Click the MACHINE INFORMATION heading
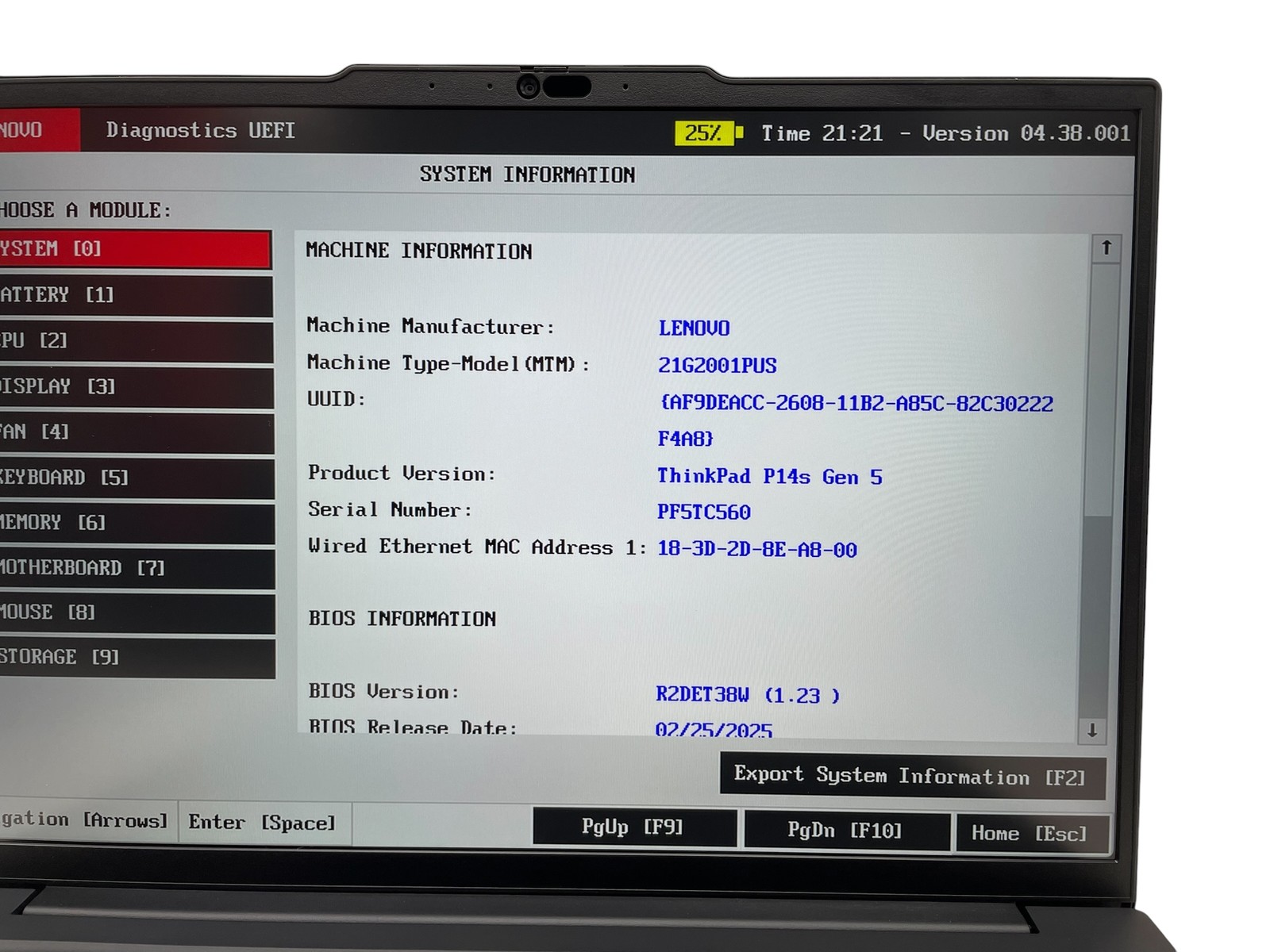Viewport: 1270px width, 952px height. coord(419,251)
